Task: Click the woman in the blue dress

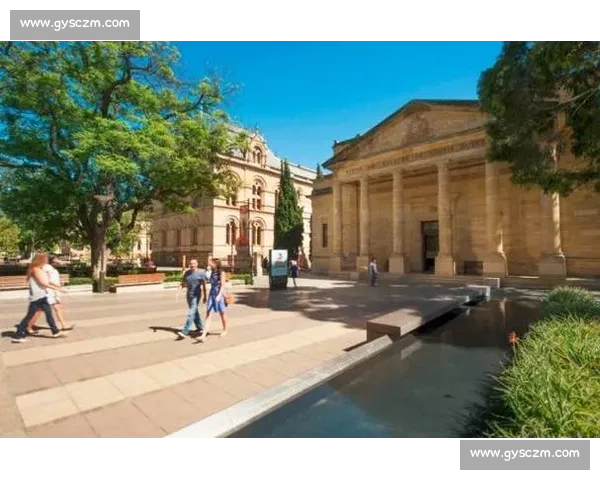Action: [216, 295]
